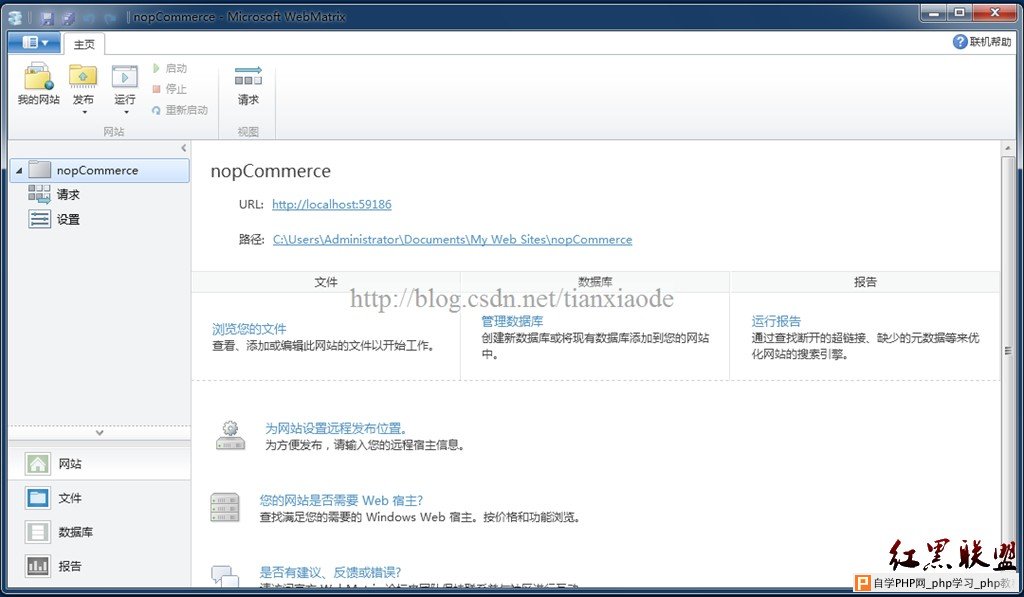Click the 报告 column header

pos(865,282)
